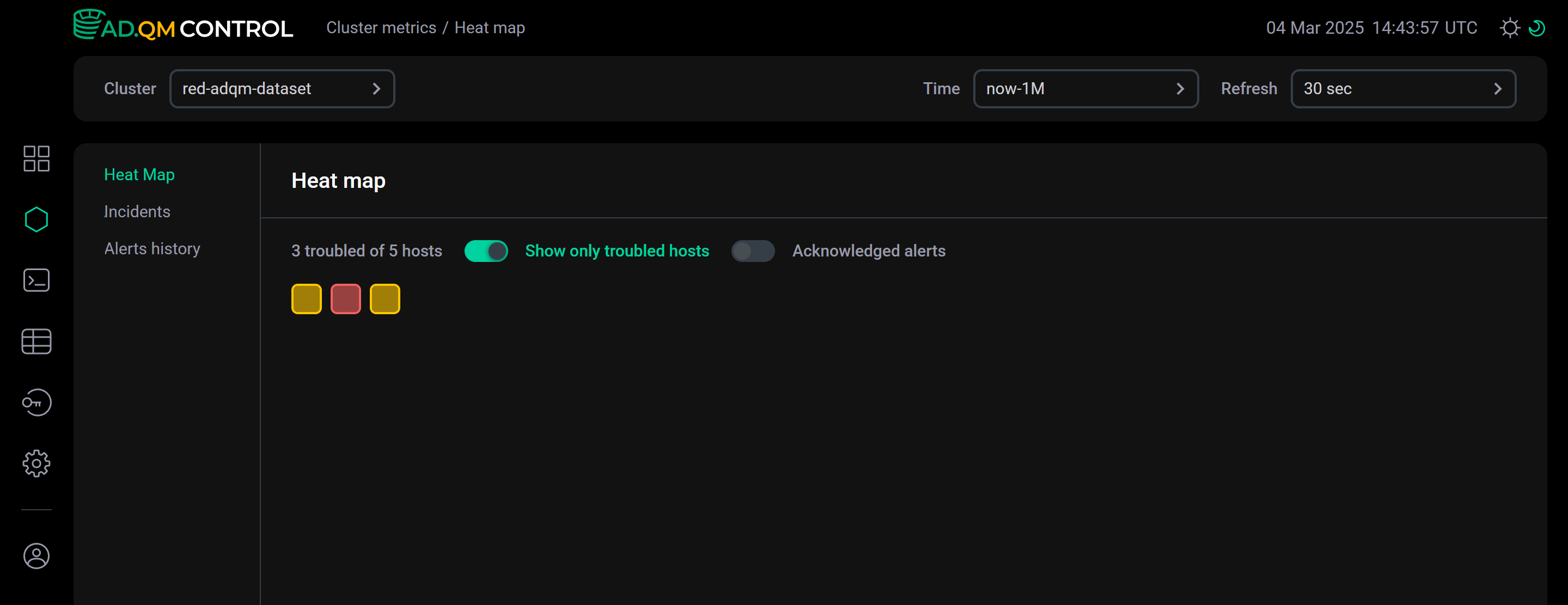Image resolution: width=1568 pixels, height=605 pixels.
Task: Click the hexagon cluster metrics sidebar icon
Action: pos(36,219)
